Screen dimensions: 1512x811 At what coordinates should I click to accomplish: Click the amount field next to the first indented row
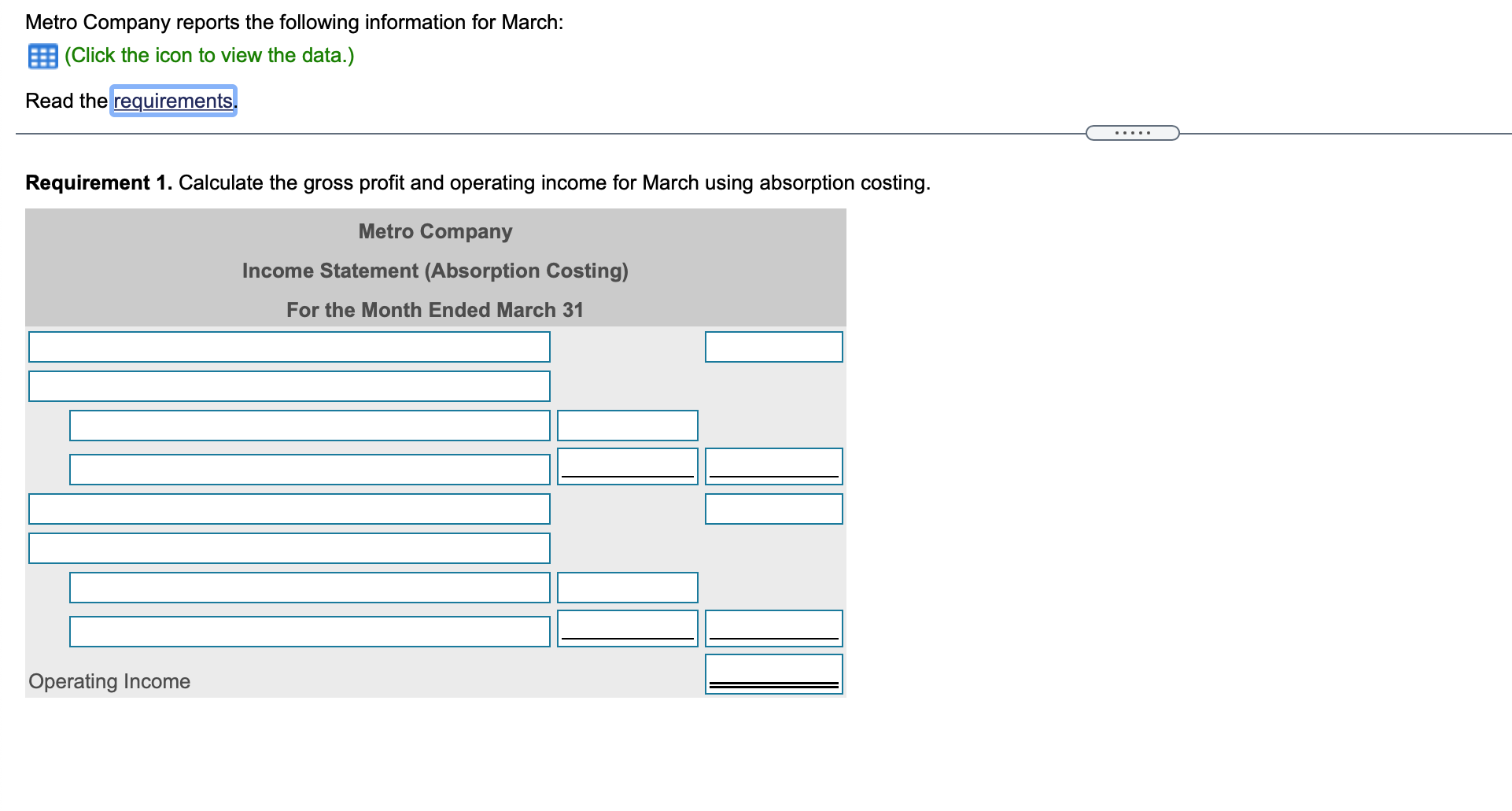pyautogui.click(x=627, y=426)
